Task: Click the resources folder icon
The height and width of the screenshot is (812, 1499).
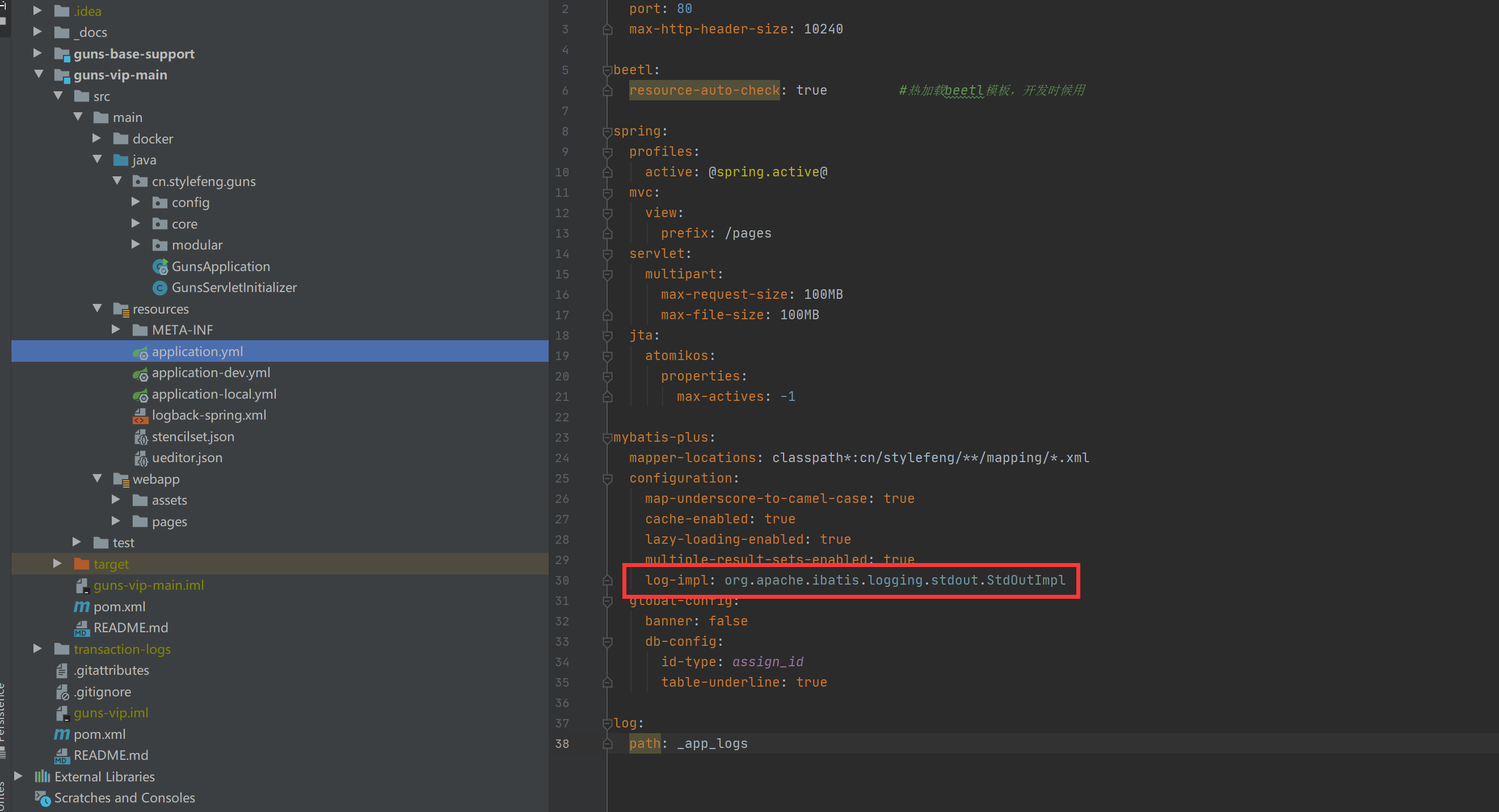Action: (x=121, y=310)
